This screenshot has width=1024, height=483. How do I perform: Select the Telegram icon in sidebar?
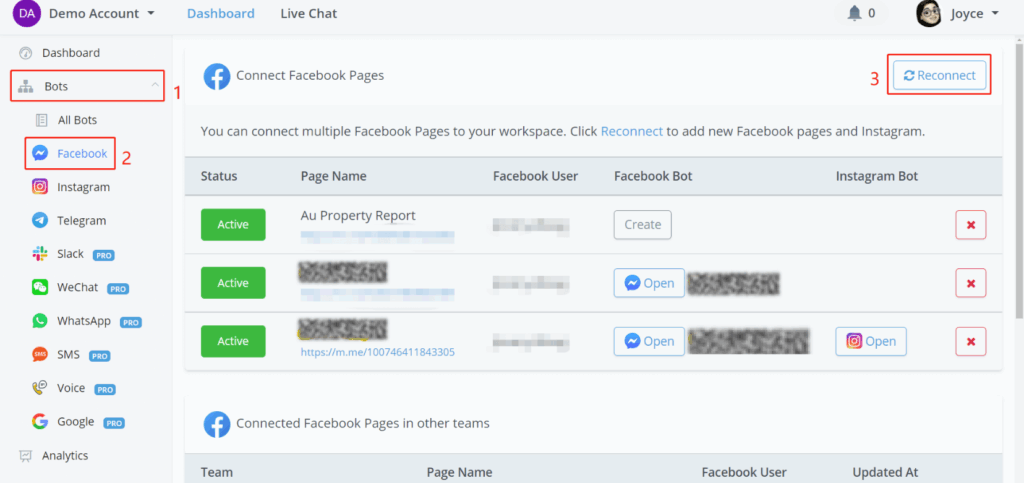point(40,220)
